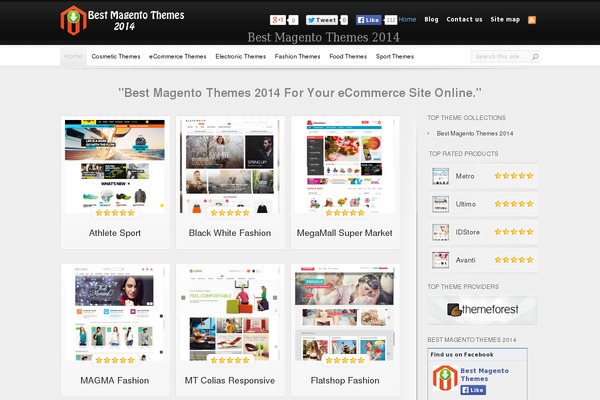Click the Find us on Facebook header
Image resolution: width=600 pixels, height=400 pixels.
[462, 354]
